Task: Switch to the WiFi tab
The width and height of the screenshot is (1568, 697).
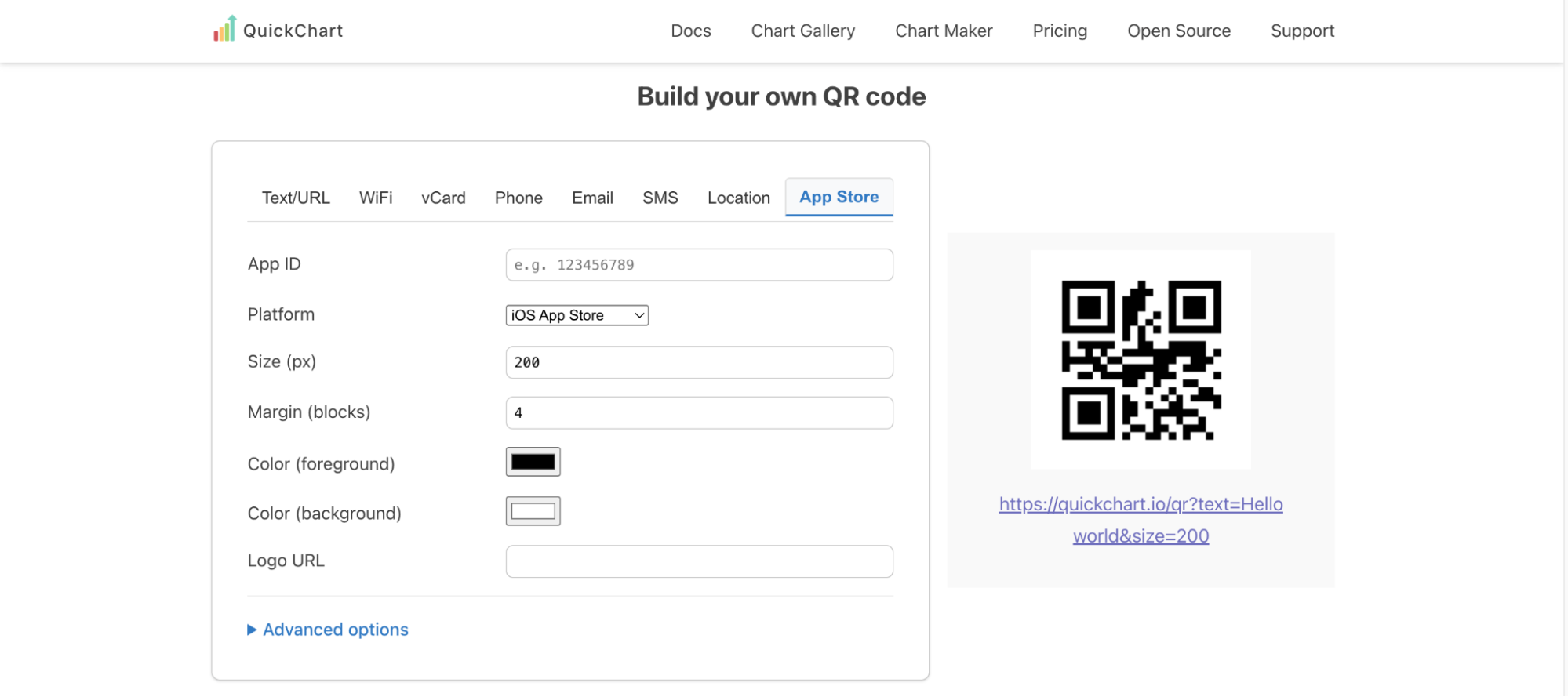Action: 376,198
